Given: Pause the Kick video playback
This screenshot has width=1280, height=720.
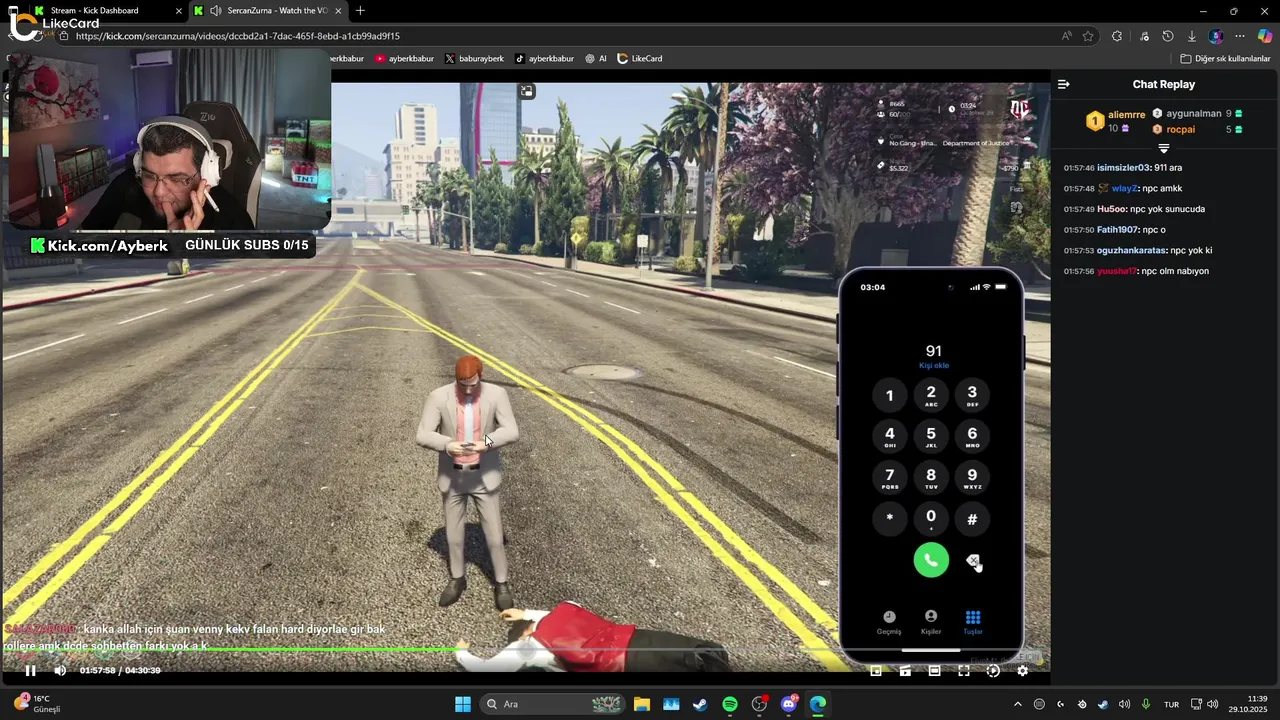Looking at the screenshot, I should coord(30,671).
